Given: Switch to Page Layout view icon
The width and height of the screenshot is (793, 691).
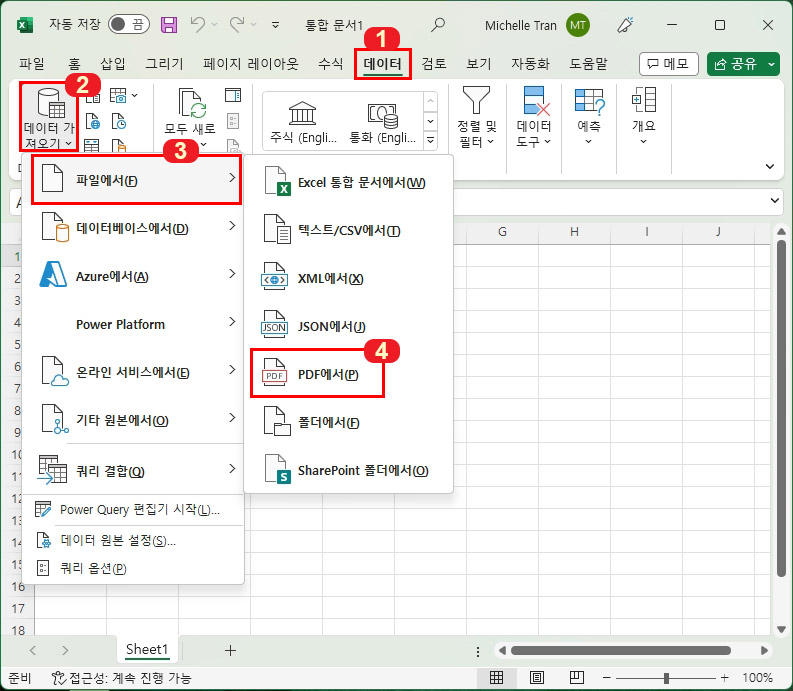Looking at the screenshot, I should click(537, 677).
